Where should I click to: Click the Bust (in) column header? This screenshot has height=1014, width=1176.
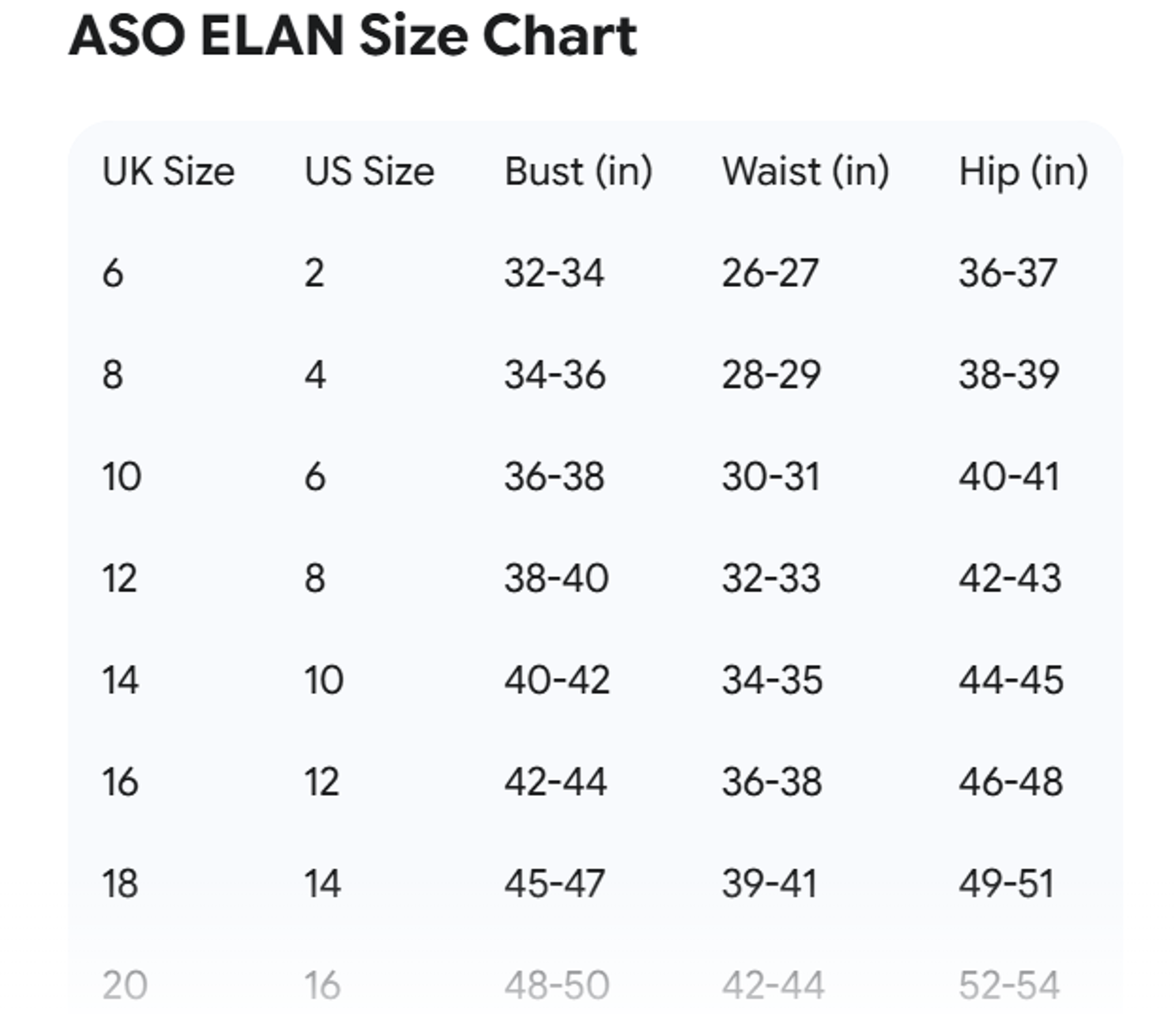coord(578,171)
